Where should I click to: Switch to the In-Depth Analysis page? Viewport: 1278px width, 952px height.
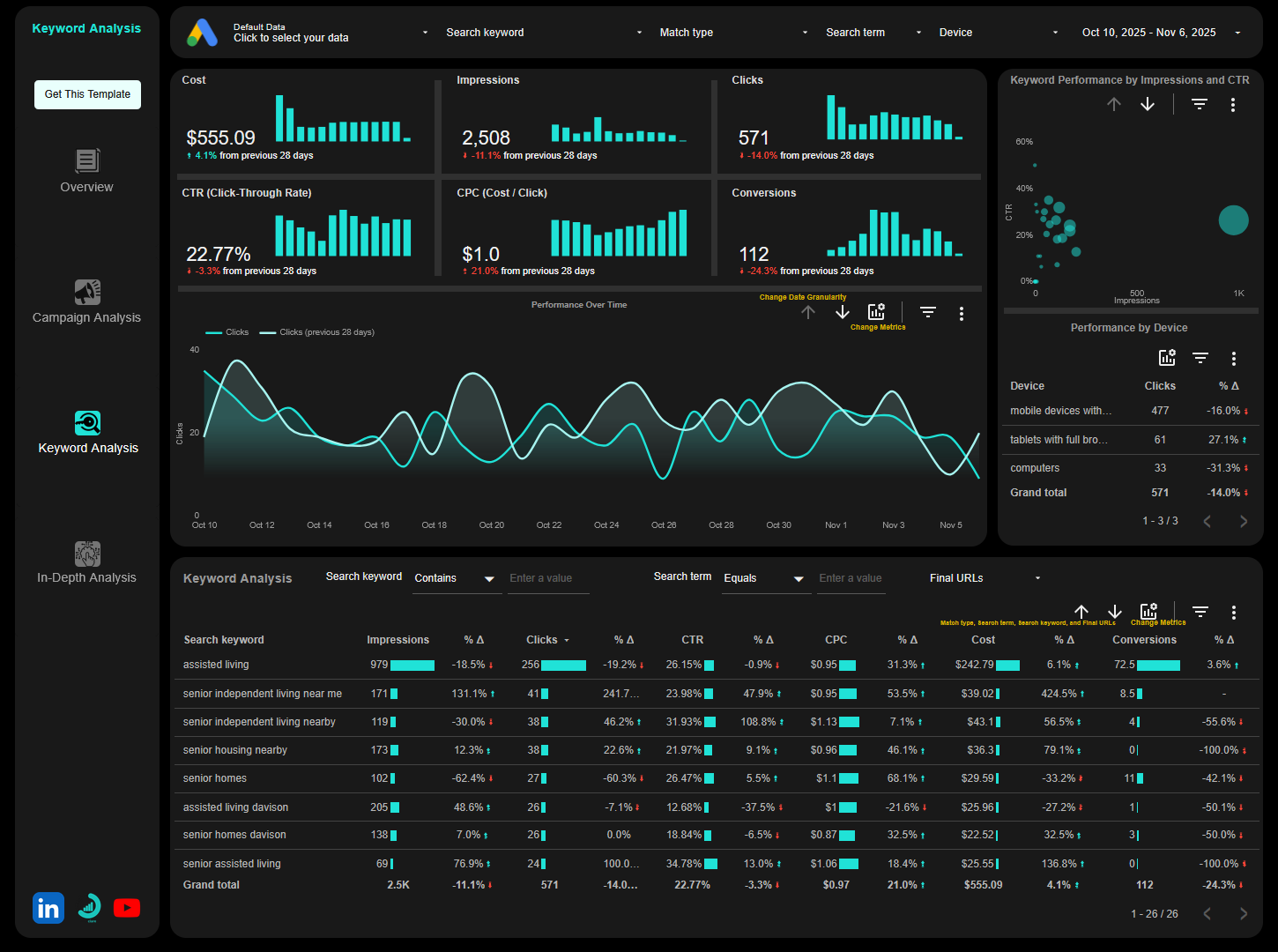[x=85, y=562]
